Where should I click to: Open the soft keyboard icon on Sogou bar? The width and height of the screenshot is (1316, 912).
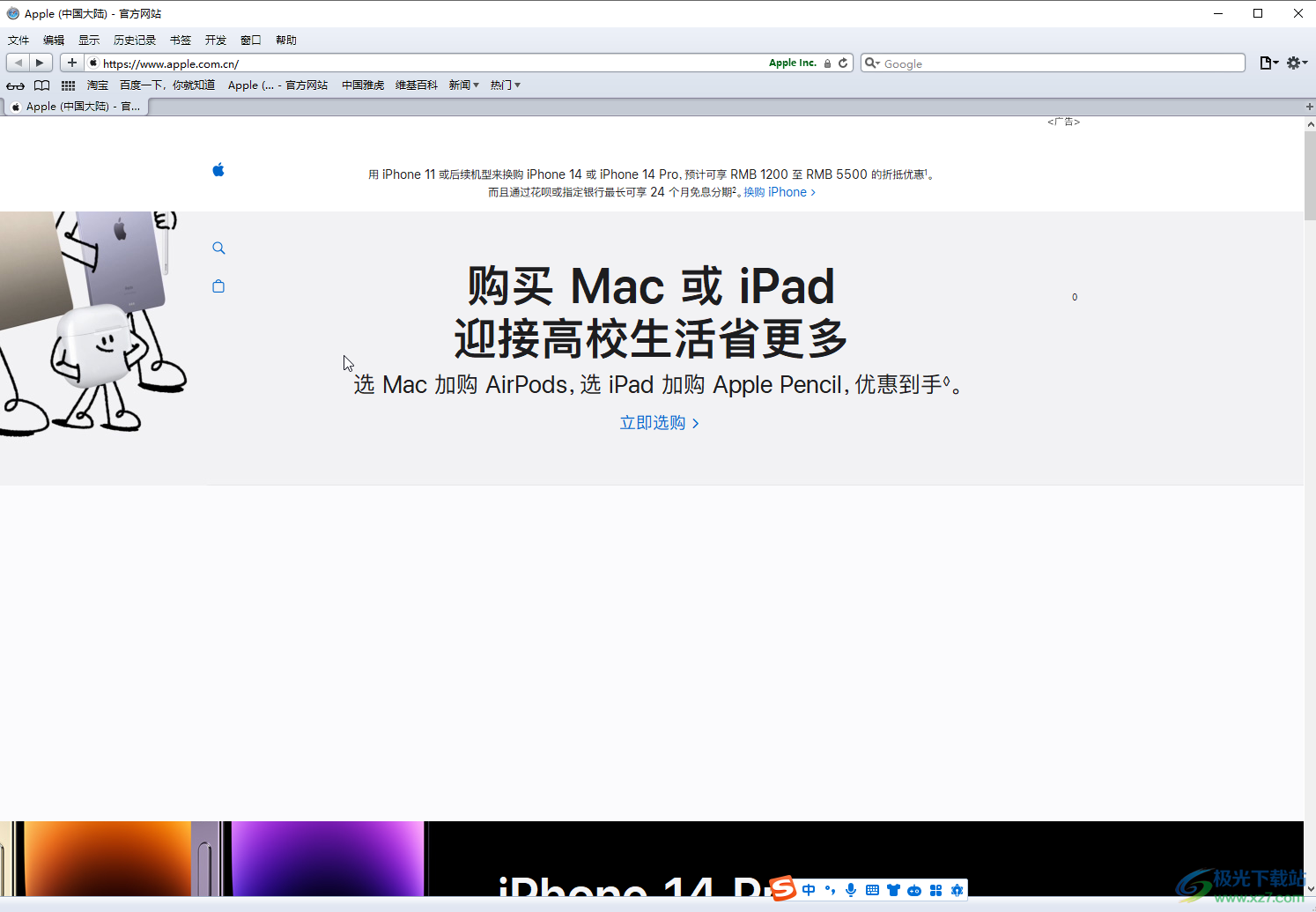(x=872, y=890)
